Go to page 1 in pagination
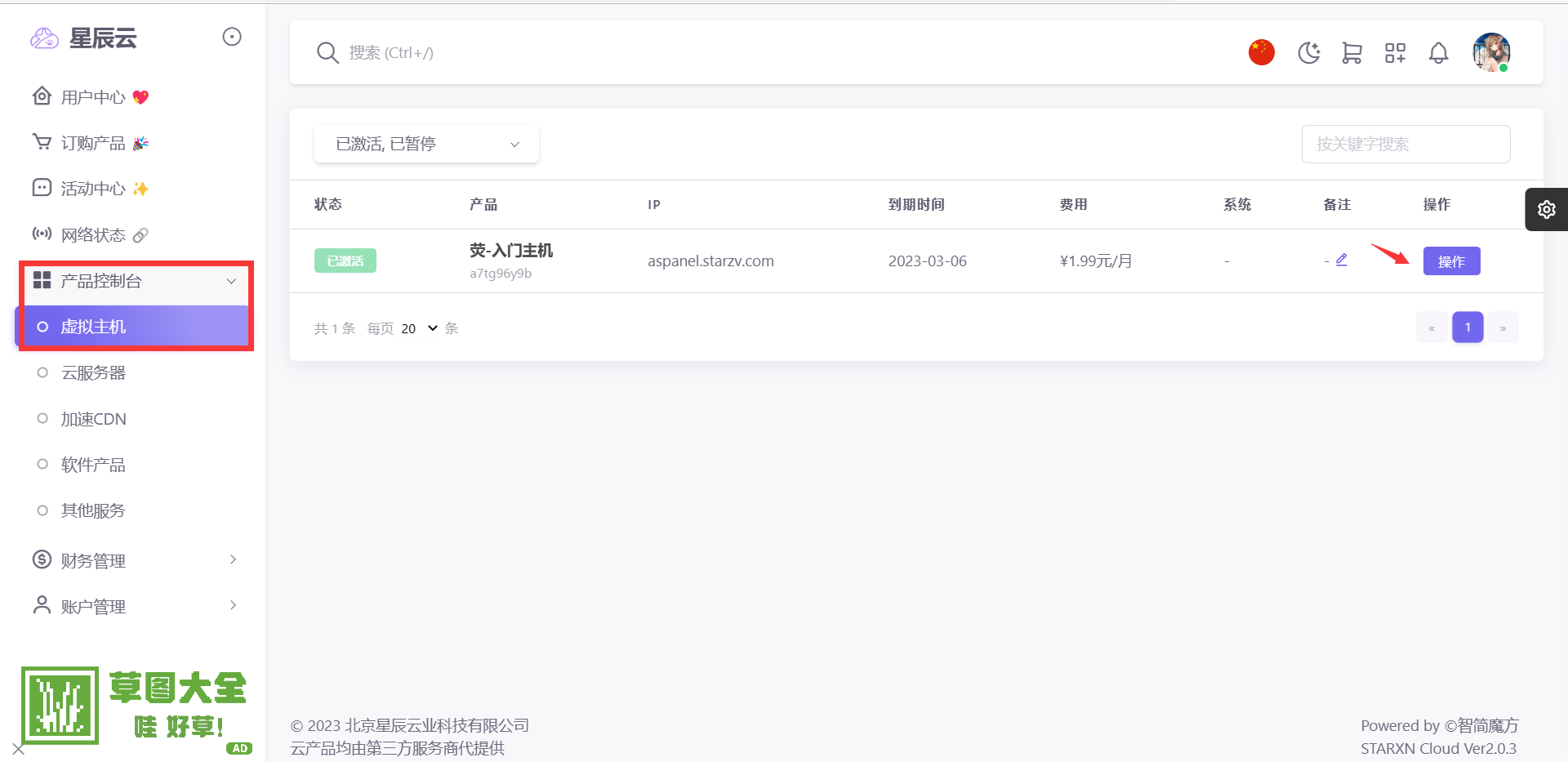This screenshot has height=762, width=1568. pyautogui.click(x=1467, y=328)
